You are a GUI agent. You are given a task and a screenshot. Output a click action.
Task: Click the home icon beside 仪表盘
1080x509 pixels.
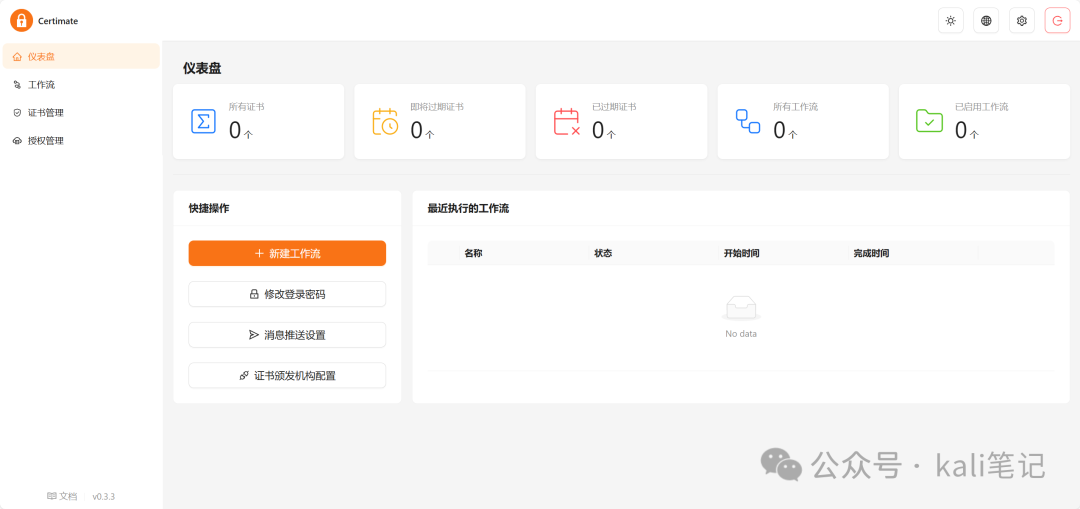pos(17,56)
